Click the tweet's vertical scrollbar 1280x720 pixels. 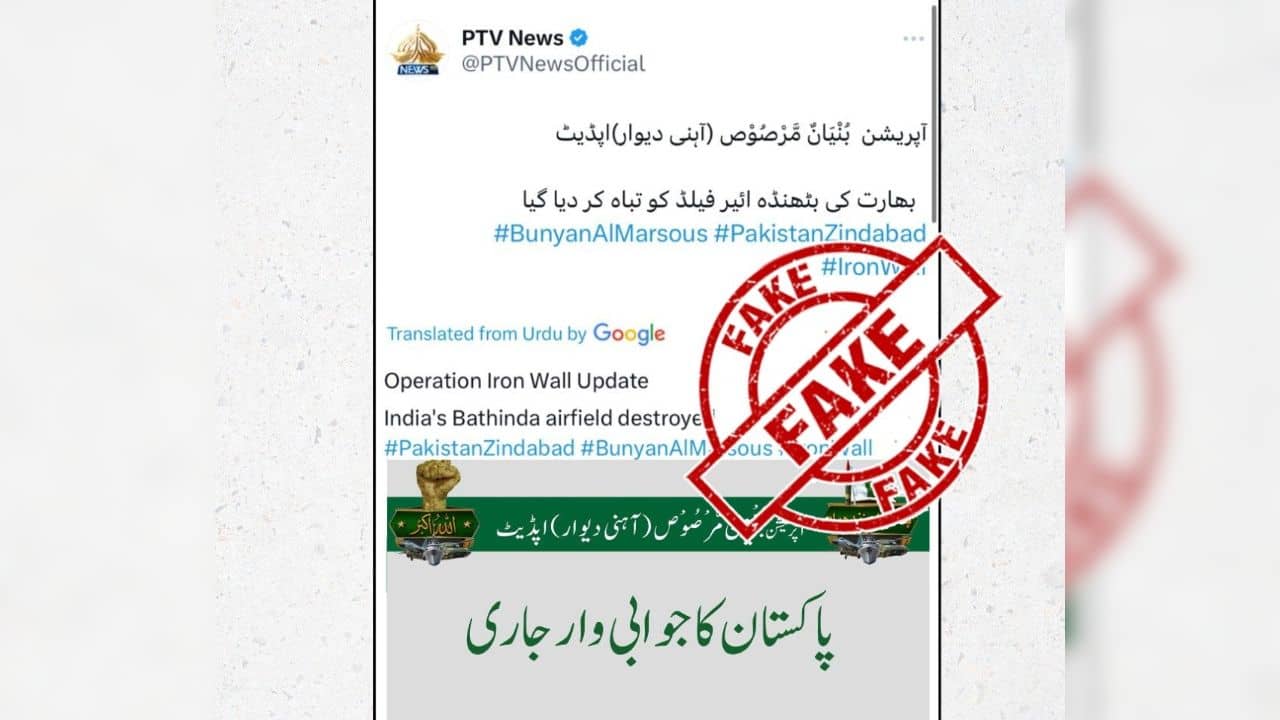(935, 112)
